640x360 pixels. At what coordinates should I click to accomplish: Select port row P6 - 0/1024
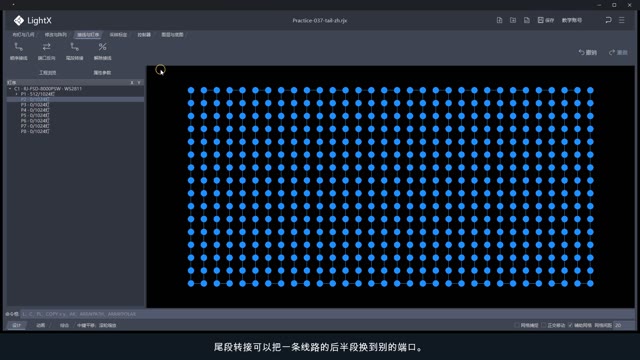[76, 121]
